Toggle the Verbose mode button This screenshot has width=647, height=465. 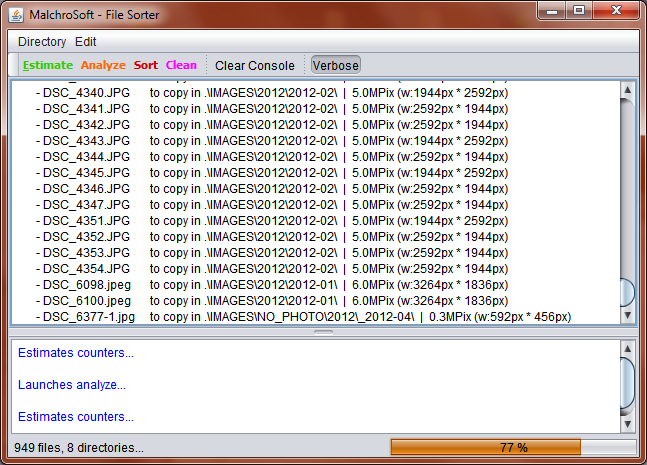coord(335,66)
